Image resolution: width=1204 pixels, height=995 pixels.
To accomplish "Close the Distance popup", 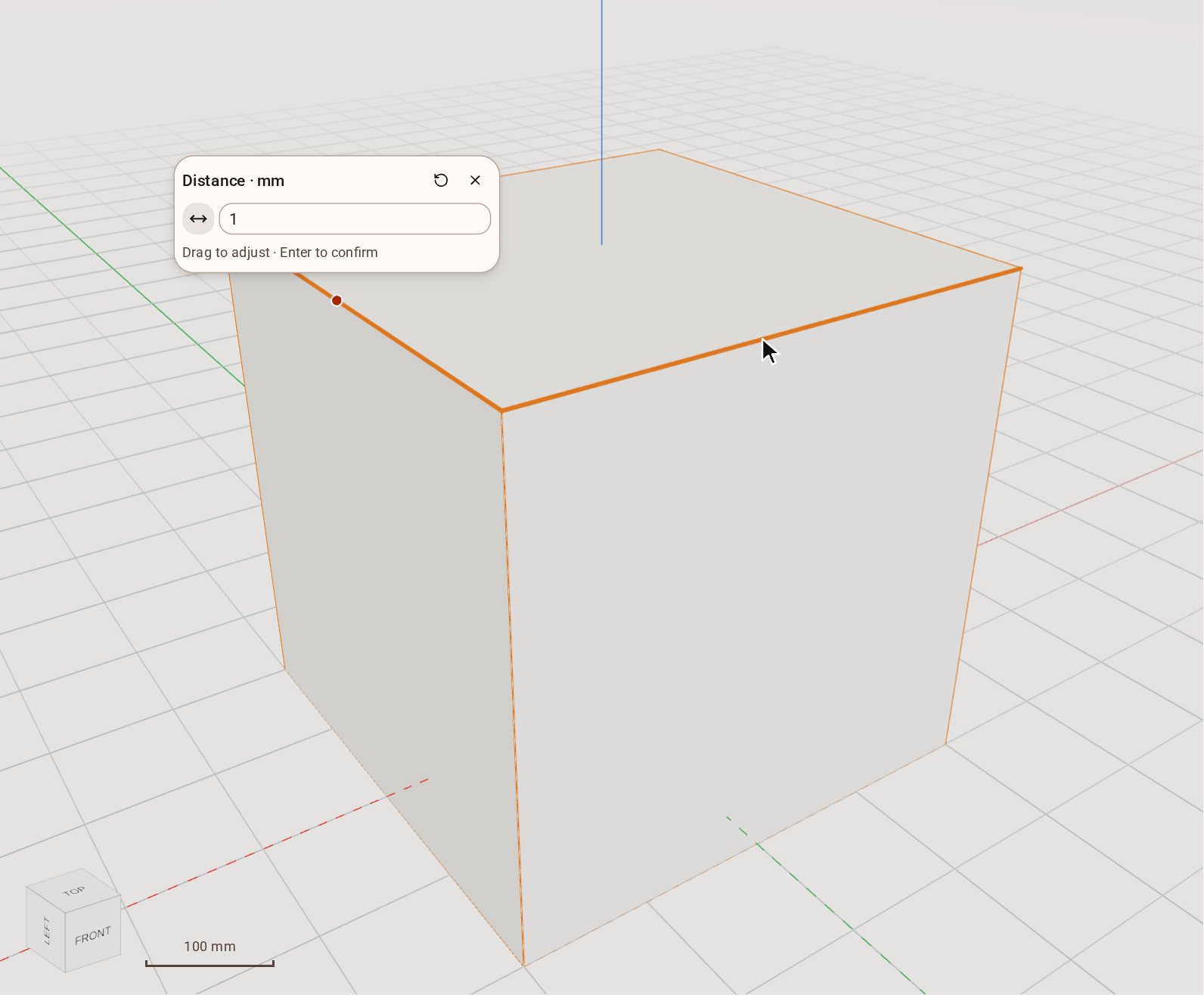I will coord(475,180).
